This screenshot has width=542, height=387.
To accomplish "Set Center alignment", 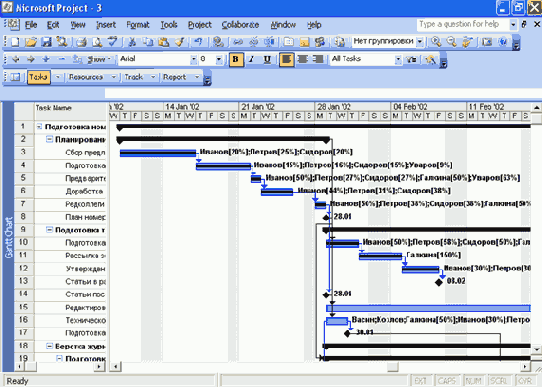I will click(x=303, y=59).
